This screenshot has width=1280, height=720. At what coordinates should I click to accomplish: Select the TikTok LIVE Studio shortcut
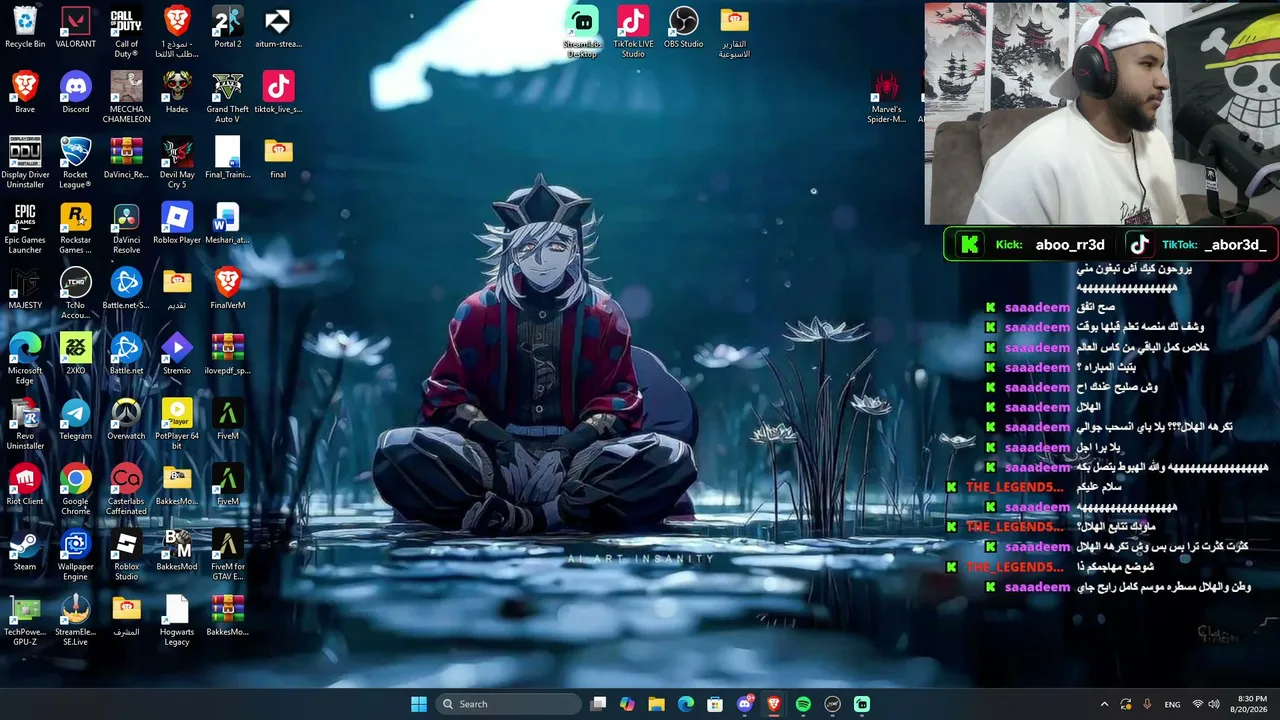click(x=633, y=31)
